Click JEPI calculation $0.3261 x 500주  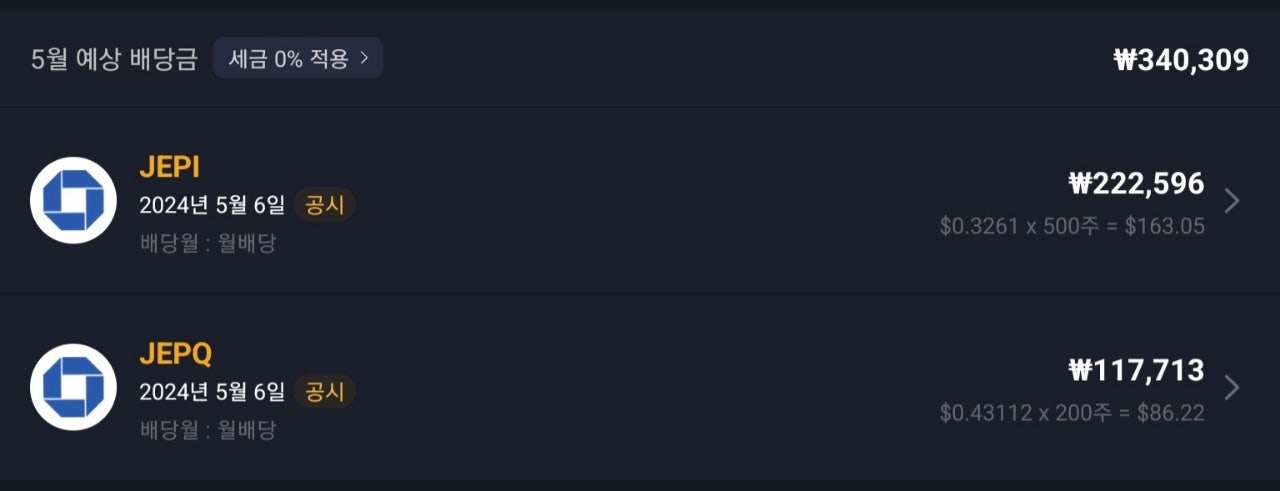tap(1021, 226)
